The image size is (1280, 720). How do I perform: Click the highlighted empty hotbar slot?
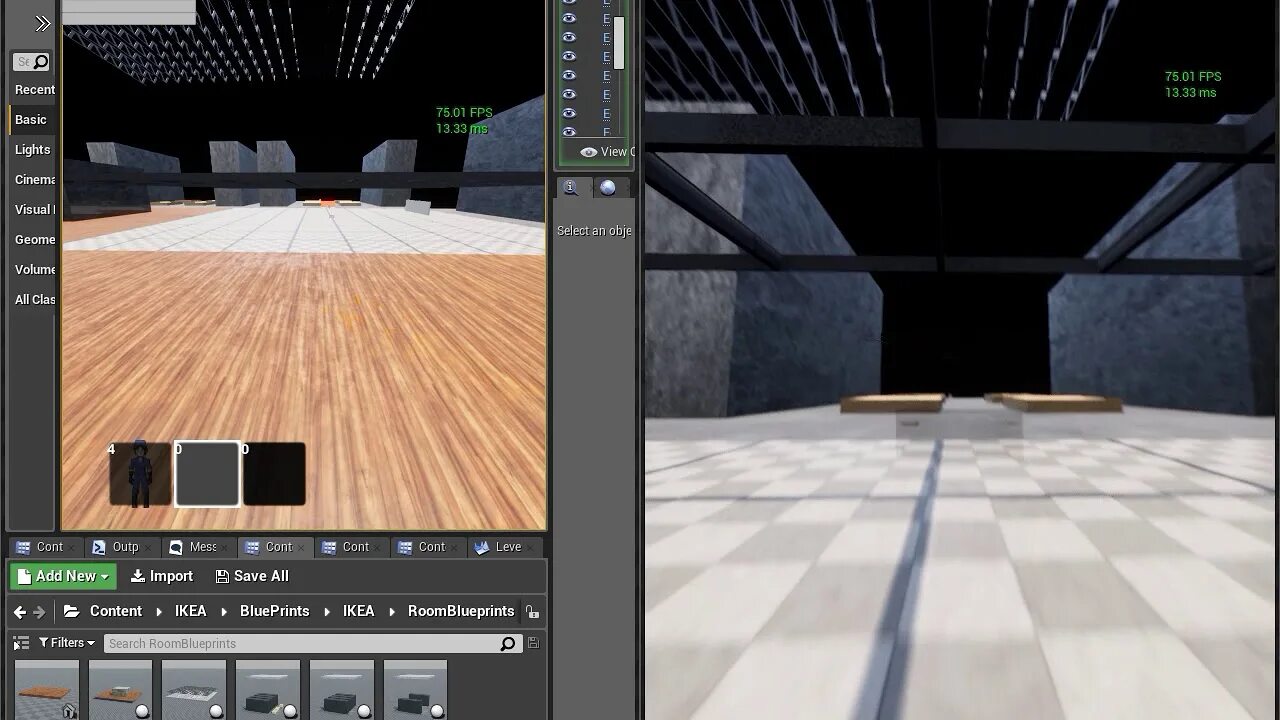click(207, 474)
